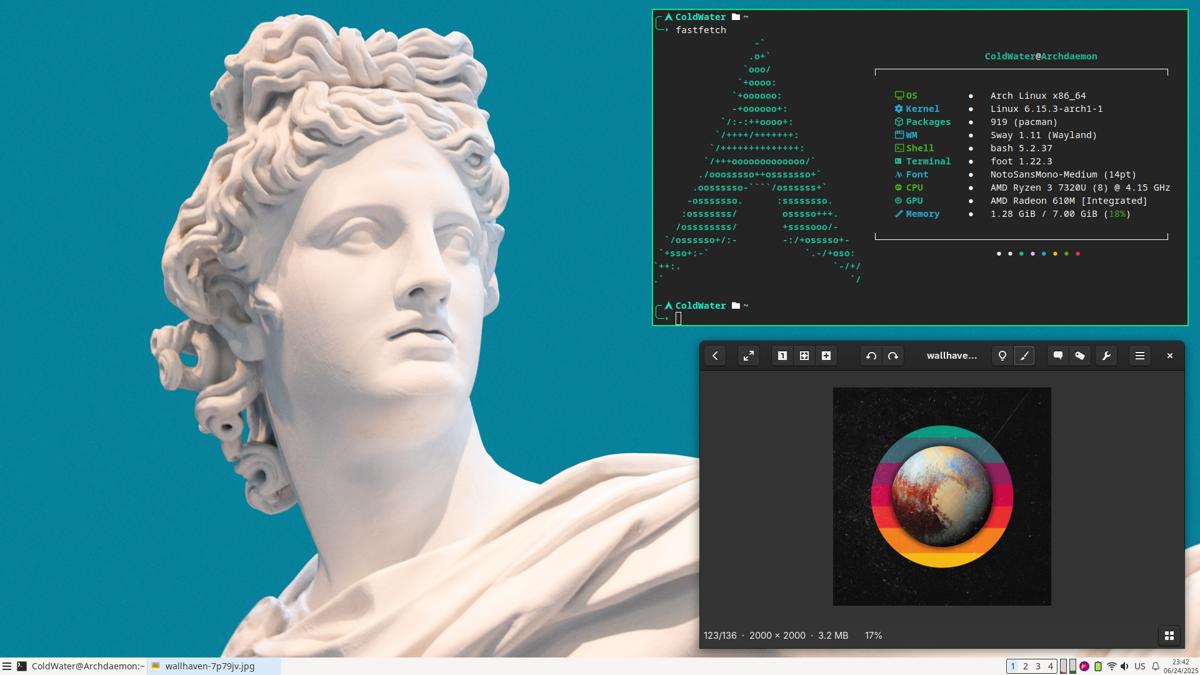1200x675 pixels.
Task: Switch to workspace 3
Action: pos(1038,666)
